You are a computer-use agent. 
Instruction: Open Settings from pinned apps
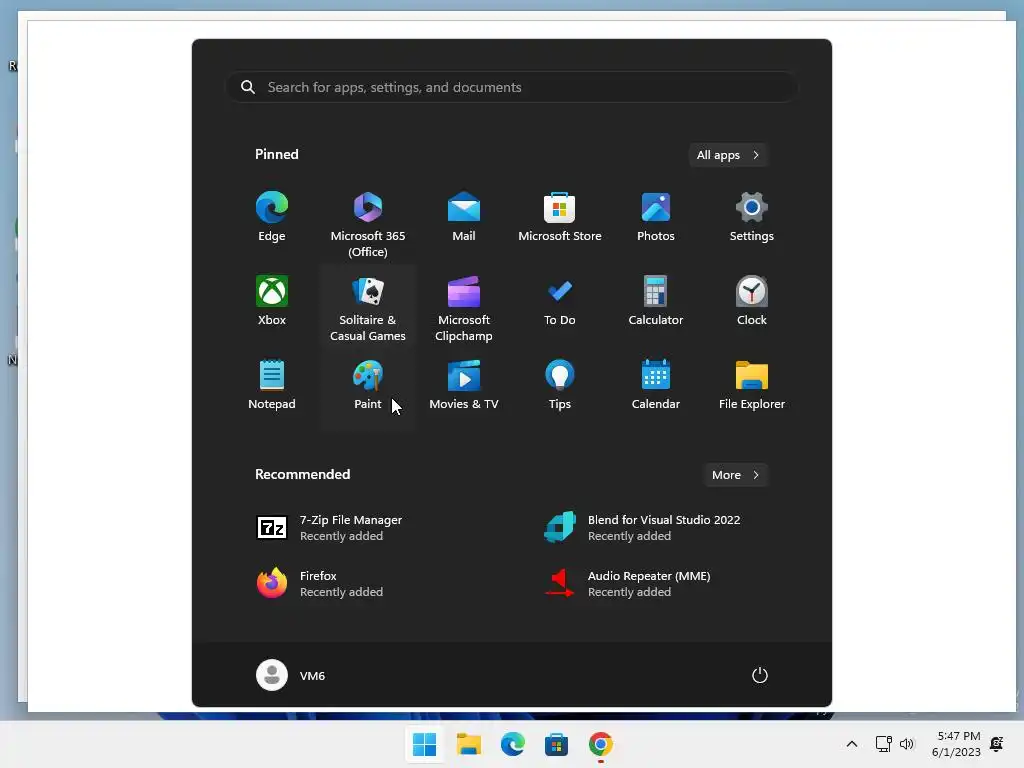point(752,218)
